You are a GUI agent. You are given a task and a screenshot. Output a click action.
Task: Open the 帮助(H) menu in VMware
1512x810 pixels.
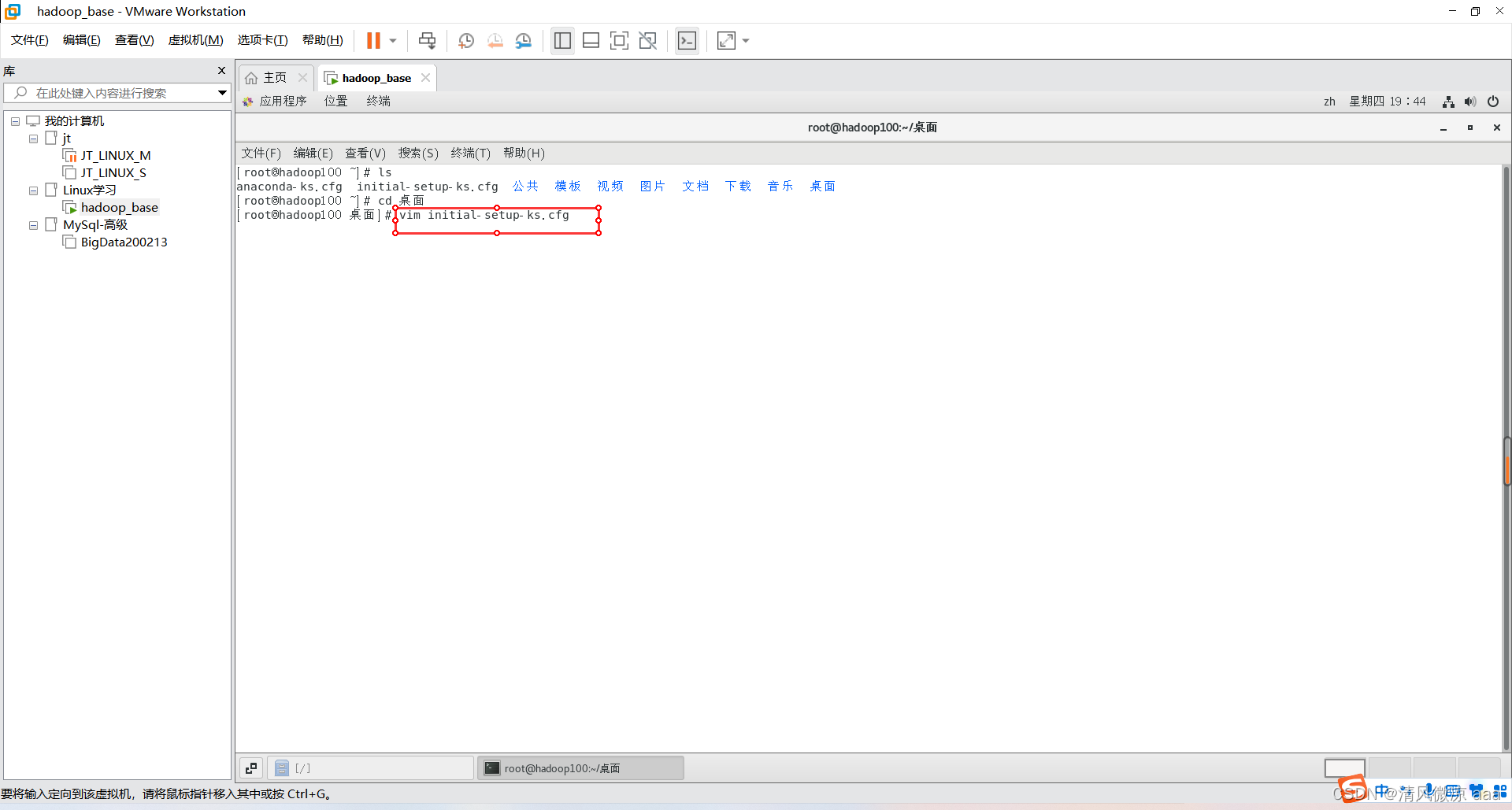323,40
